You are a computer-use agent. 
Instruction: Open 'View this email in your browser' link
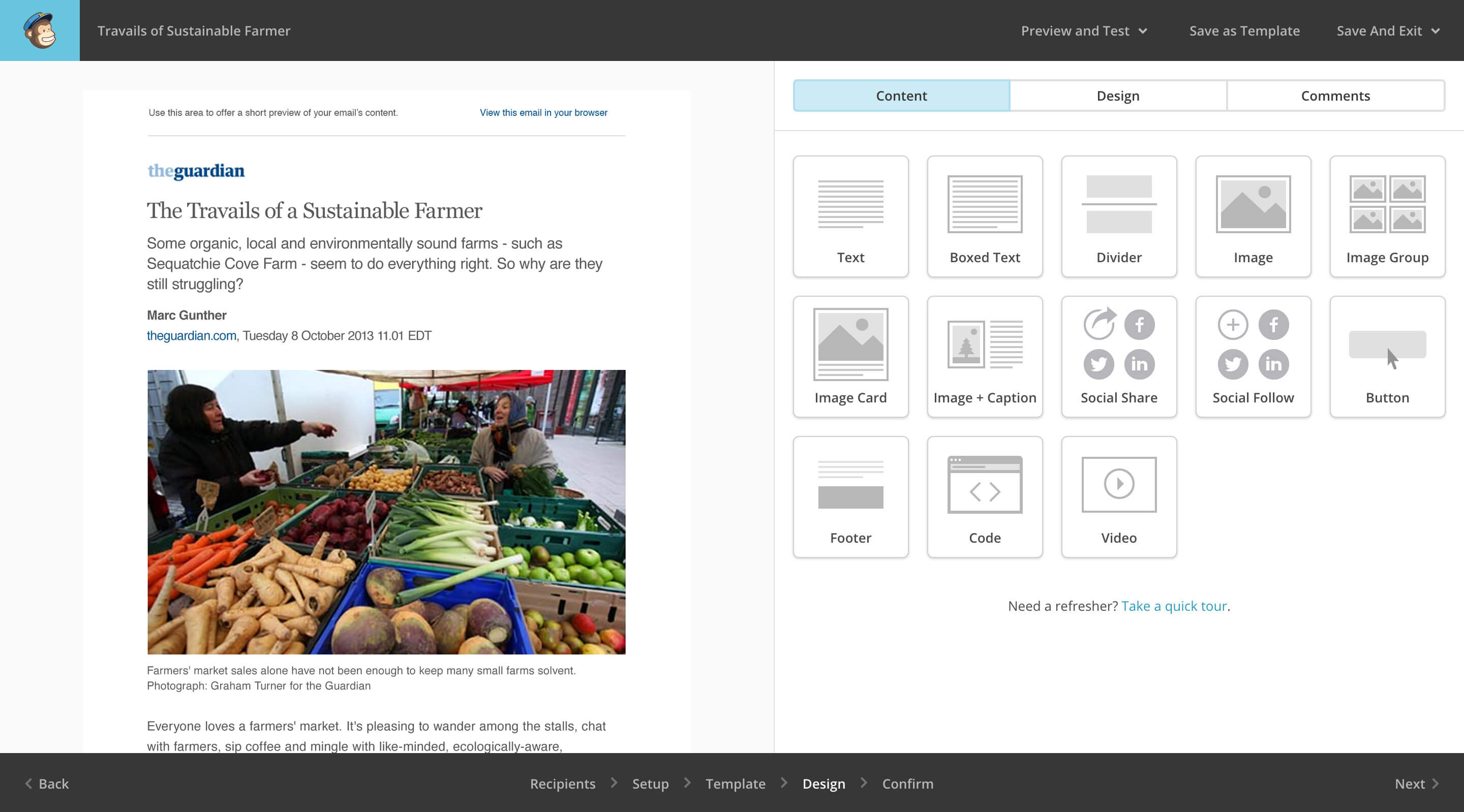[x=543, y=112]
